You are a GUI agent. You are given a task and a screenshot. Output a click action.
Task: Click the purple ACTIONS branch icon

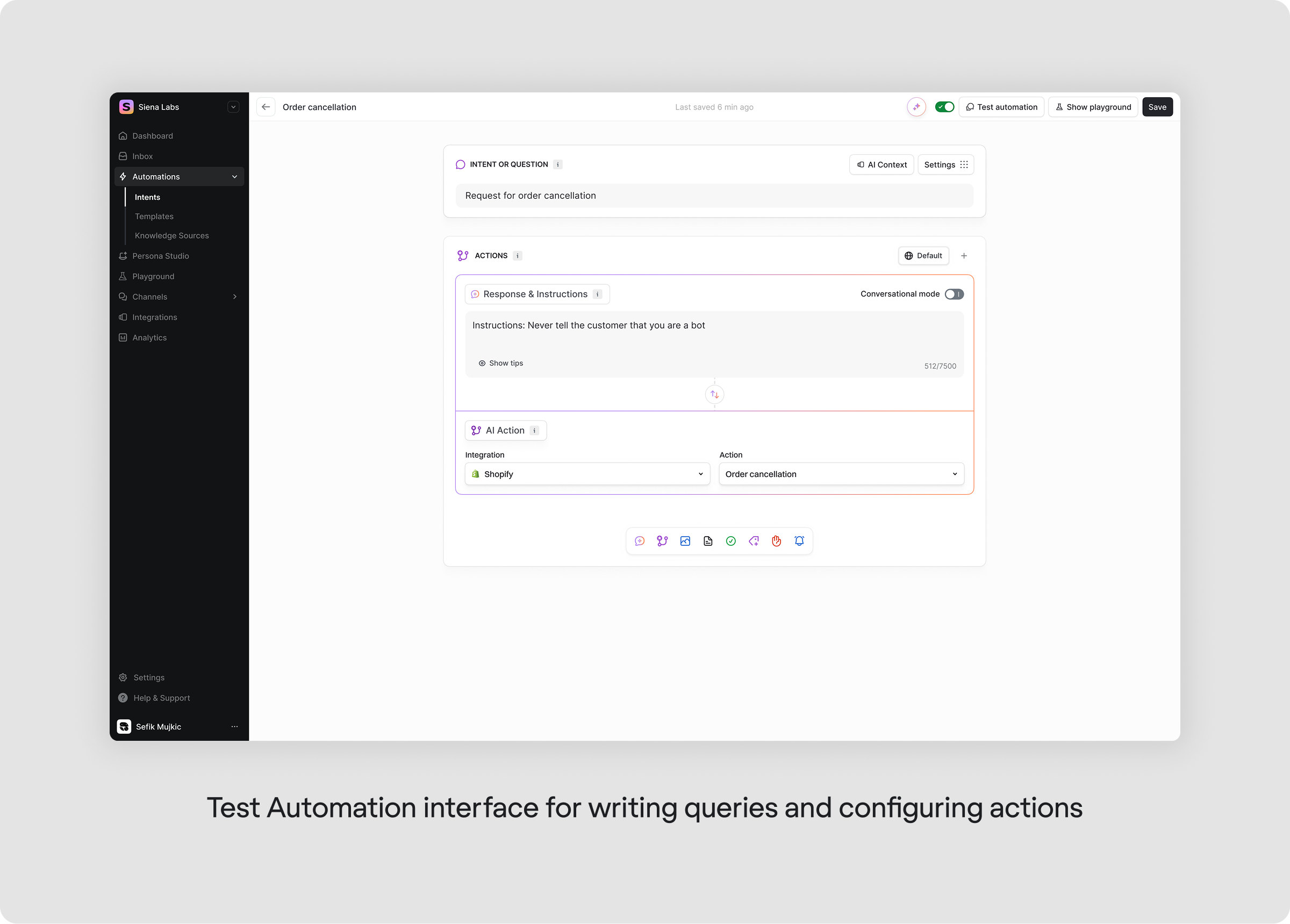pyautogui.click(x=463, y=256)
